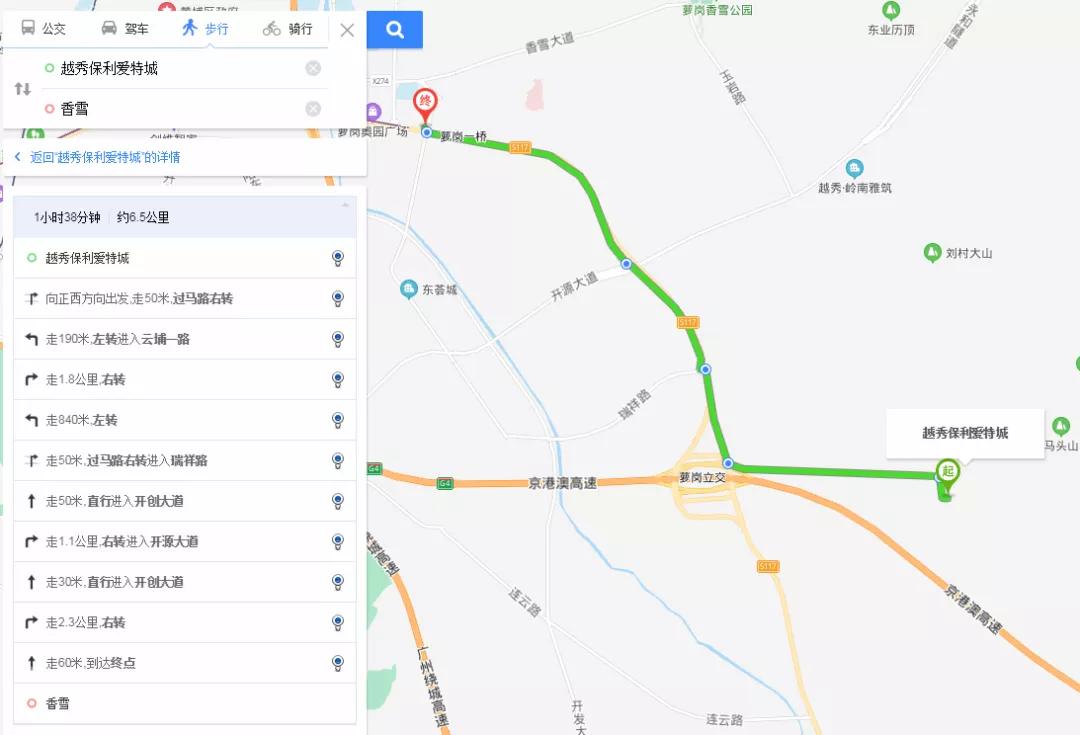Clear the 越秀保利爱特城 start field
This screenshot has height=735, width=1080.
point(313,68)
